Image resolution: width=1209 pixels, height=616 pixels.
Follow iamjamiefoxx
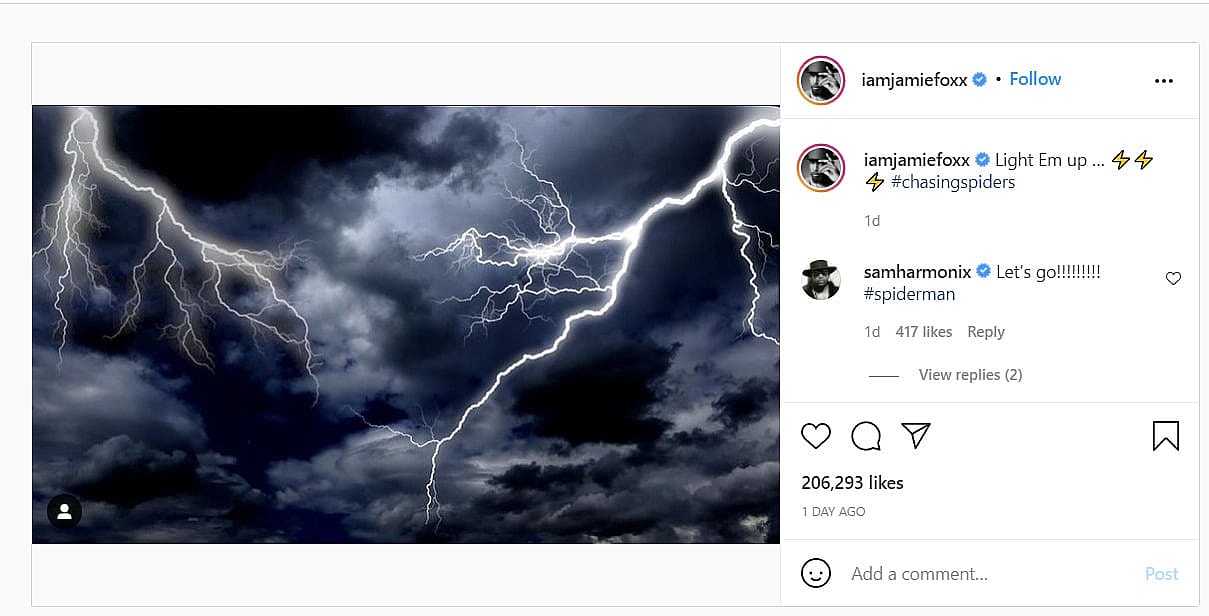(1035, 79)
